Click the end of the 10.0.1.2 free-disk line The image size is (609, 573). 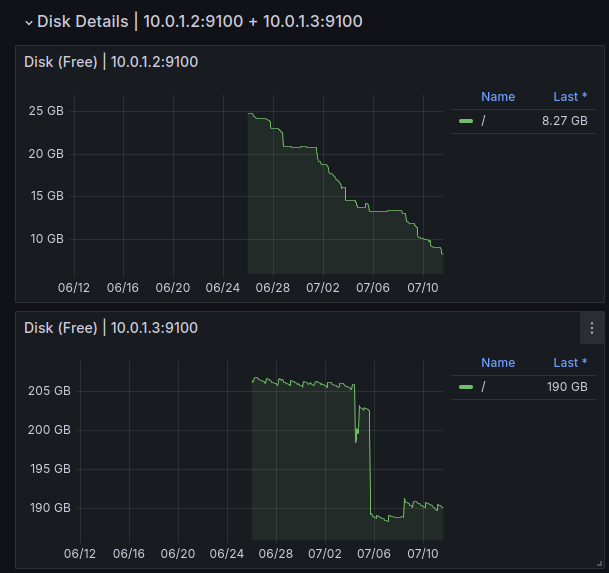(x=442, y=254)
